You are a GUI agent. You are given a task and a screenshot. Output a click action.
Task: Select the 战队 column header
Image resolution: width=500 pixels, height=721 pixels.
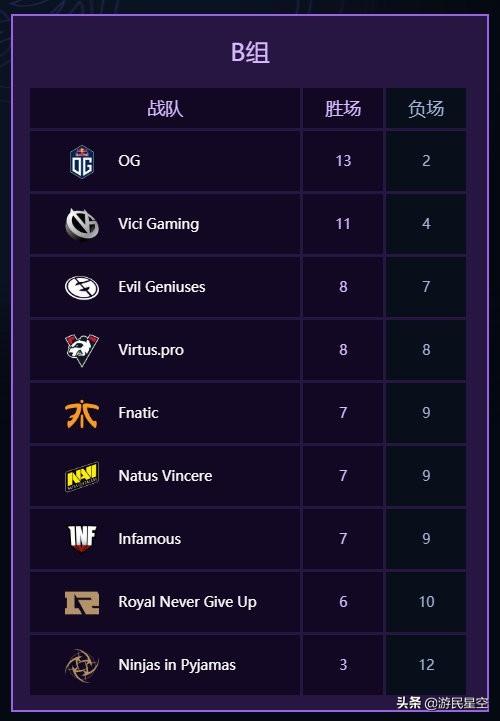click(x=165, y=109)
